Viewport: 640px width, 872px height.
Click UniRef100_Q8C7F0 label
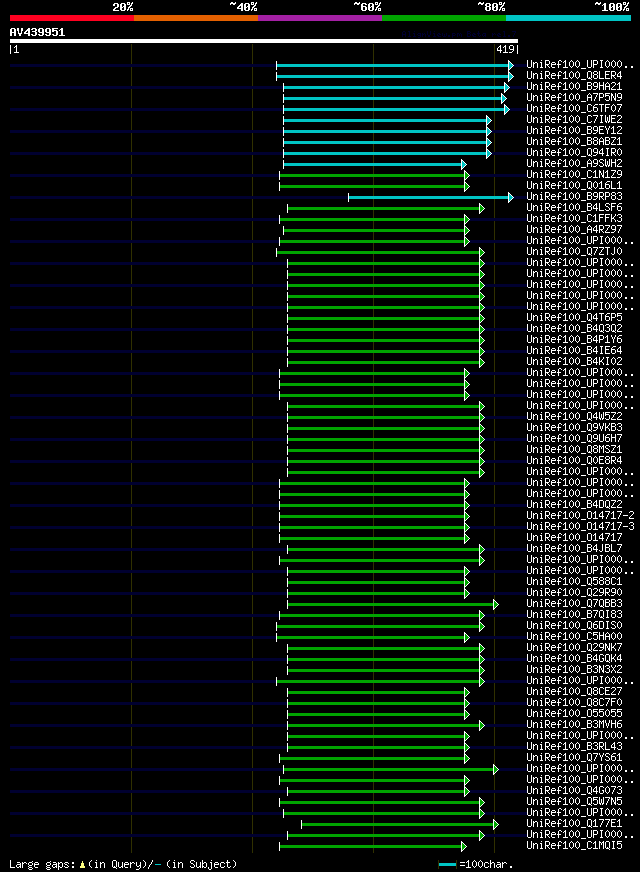(574, 703)
